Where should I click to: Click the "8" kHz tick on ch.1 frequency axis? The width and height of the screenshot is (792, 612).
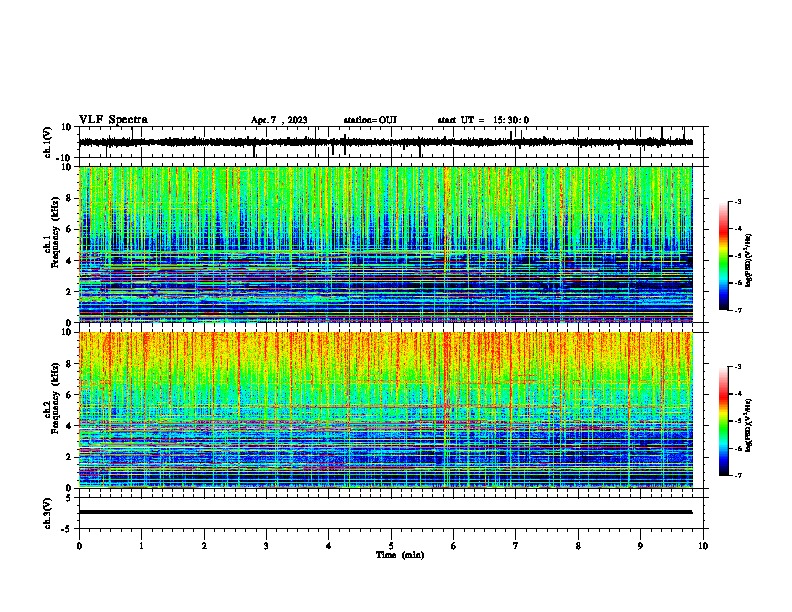[69, 198]
